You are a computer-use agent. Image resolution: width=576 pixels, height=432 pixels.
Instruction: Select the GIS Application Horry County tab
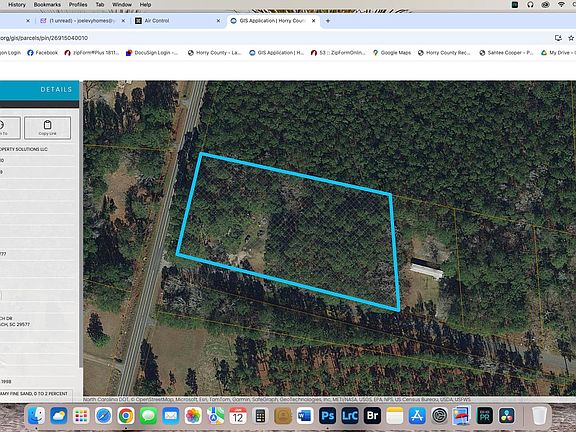273,21
